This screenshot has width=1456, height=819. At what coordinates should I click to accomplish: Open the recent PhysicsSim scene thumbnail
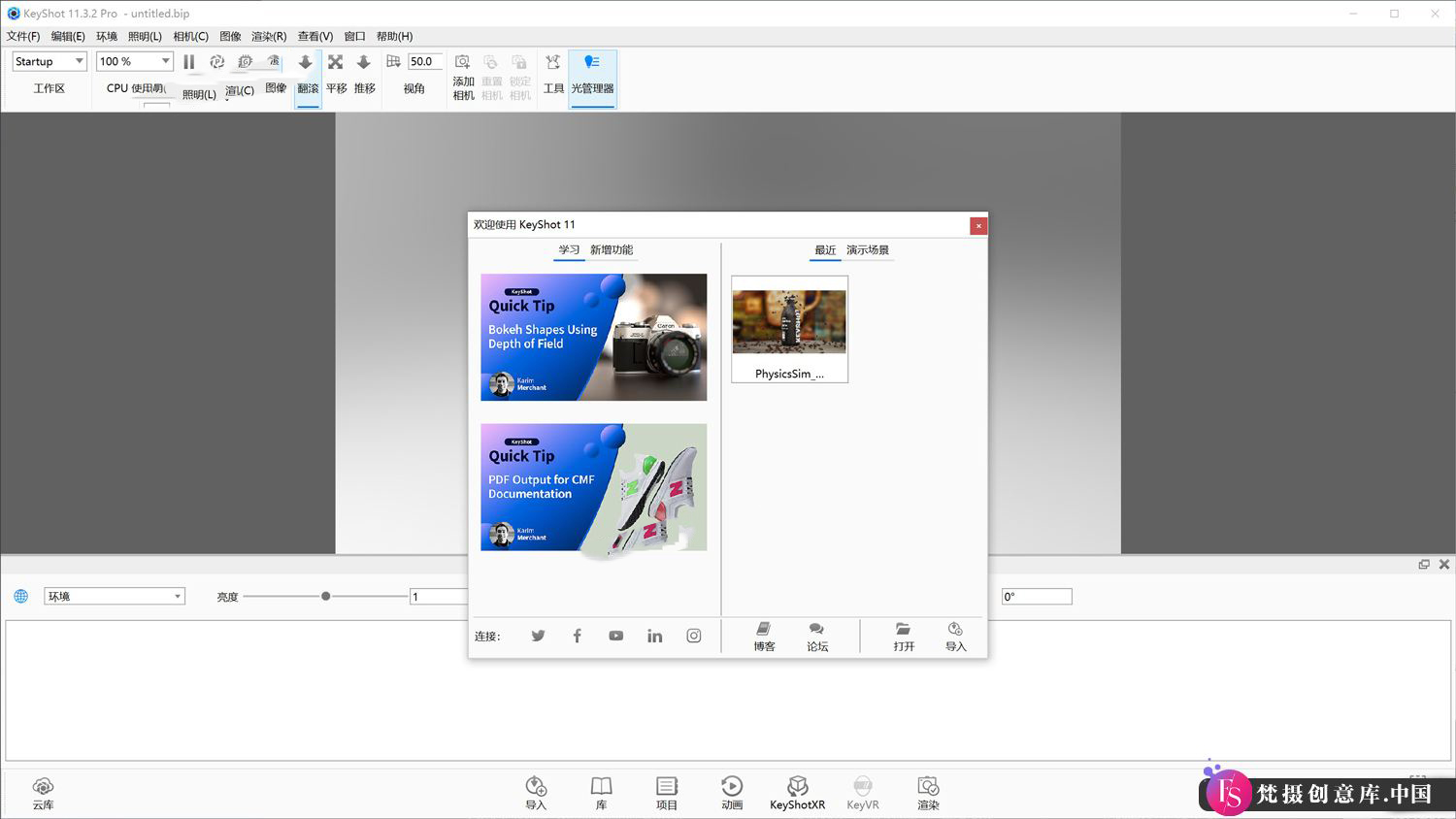(789, 329)
